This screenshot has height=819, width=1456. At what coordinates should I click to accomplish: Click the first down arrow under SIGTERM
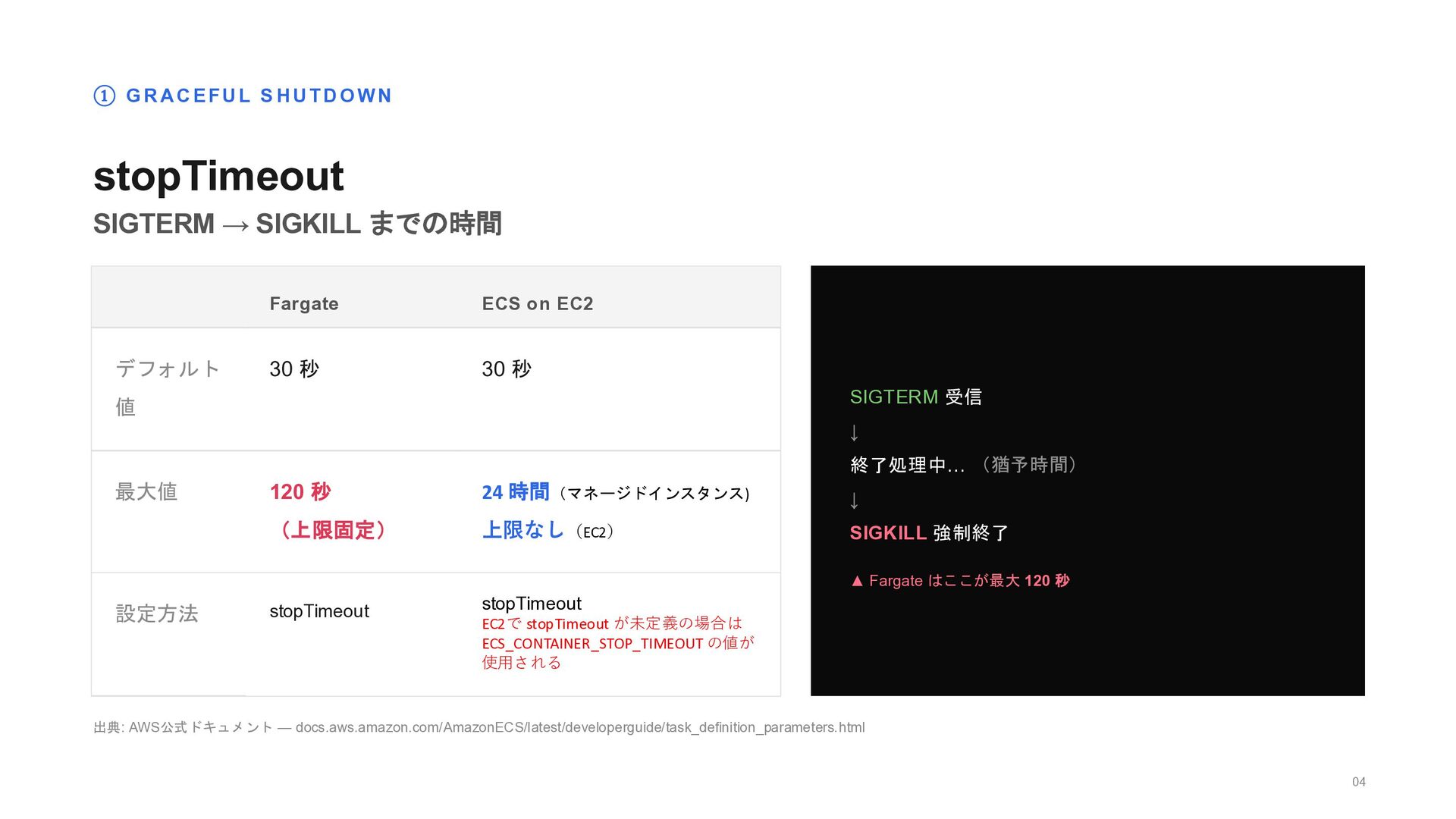coord(855,433)
